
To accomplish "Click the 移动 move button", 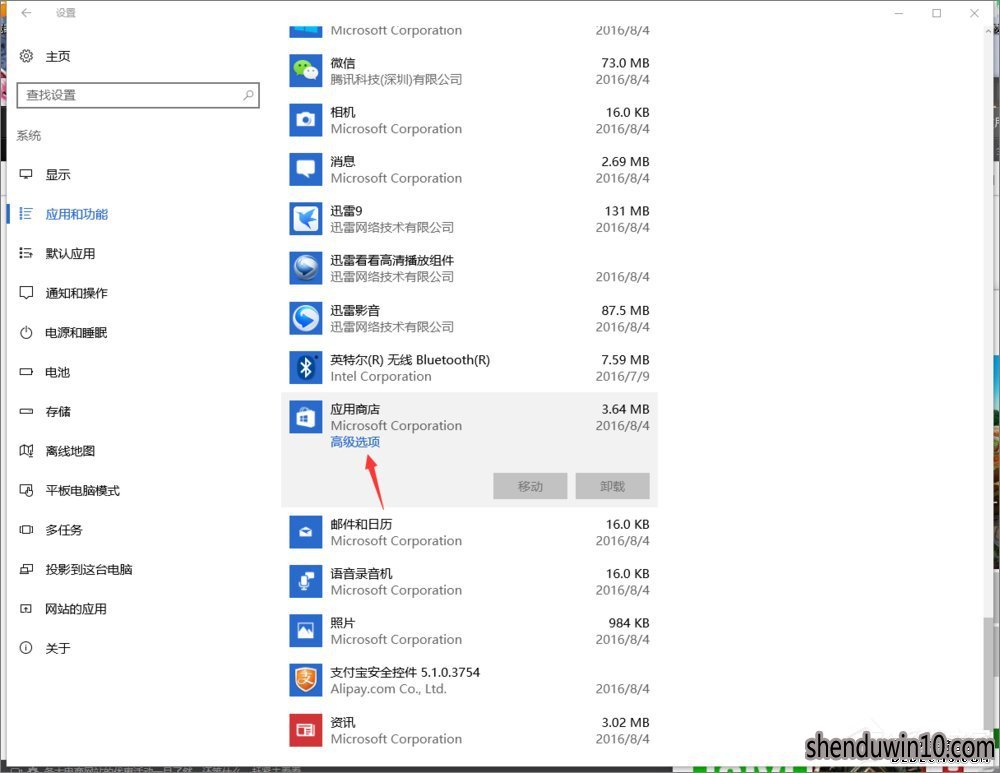I will coord(530,486).
